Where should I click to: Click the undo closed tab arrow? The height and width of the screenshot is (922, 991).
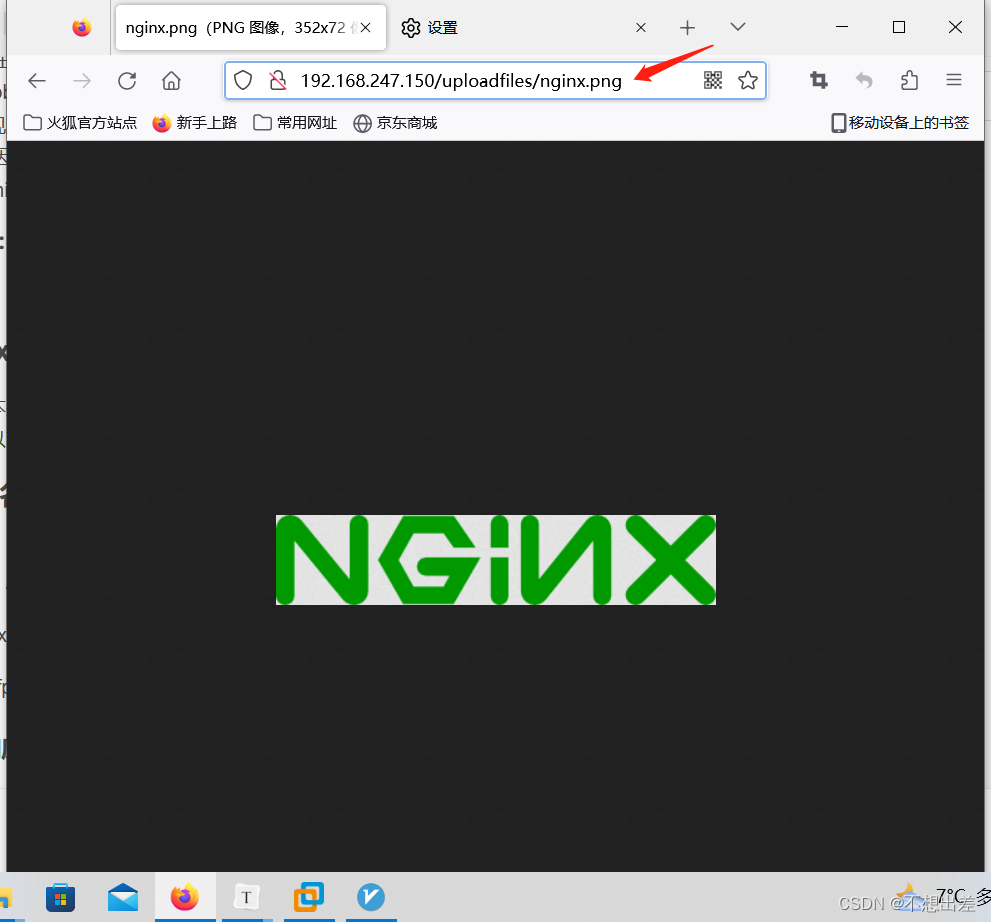pyautogui.click(x=864, y=80)
